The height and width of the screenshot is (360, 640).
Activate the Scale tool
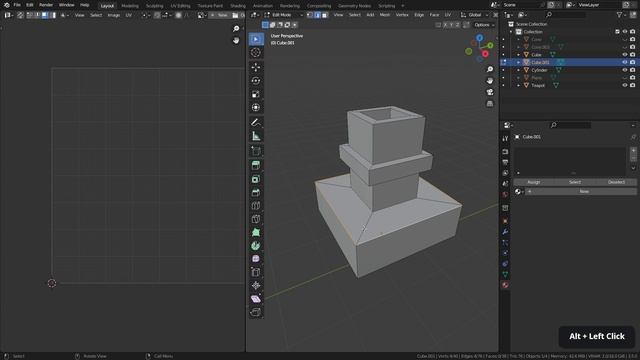[256, 94]
